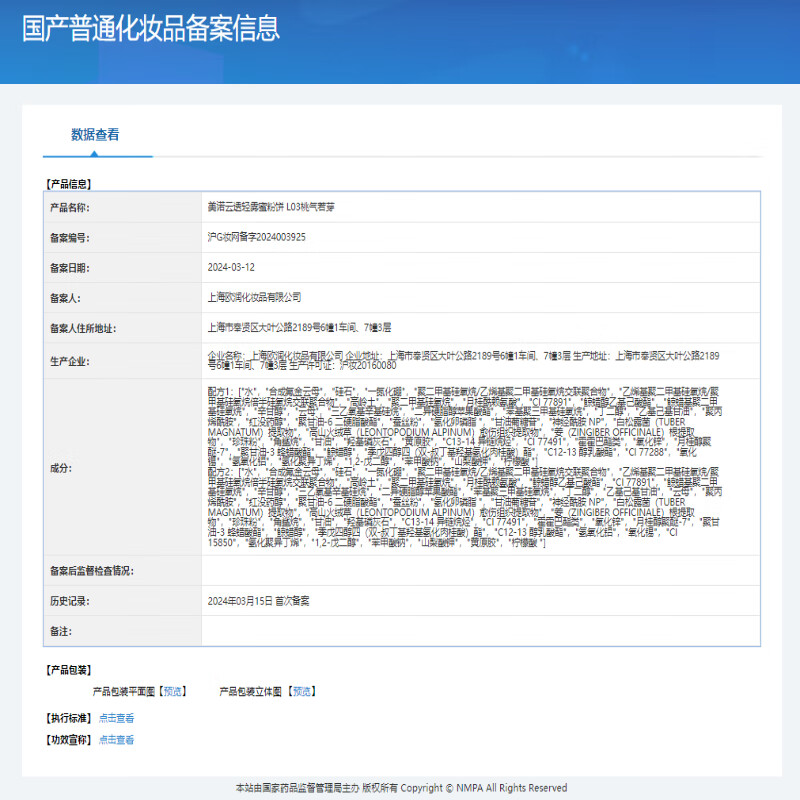Click the NMPA copyright footer text
The image size is (800, 800).
402,788
